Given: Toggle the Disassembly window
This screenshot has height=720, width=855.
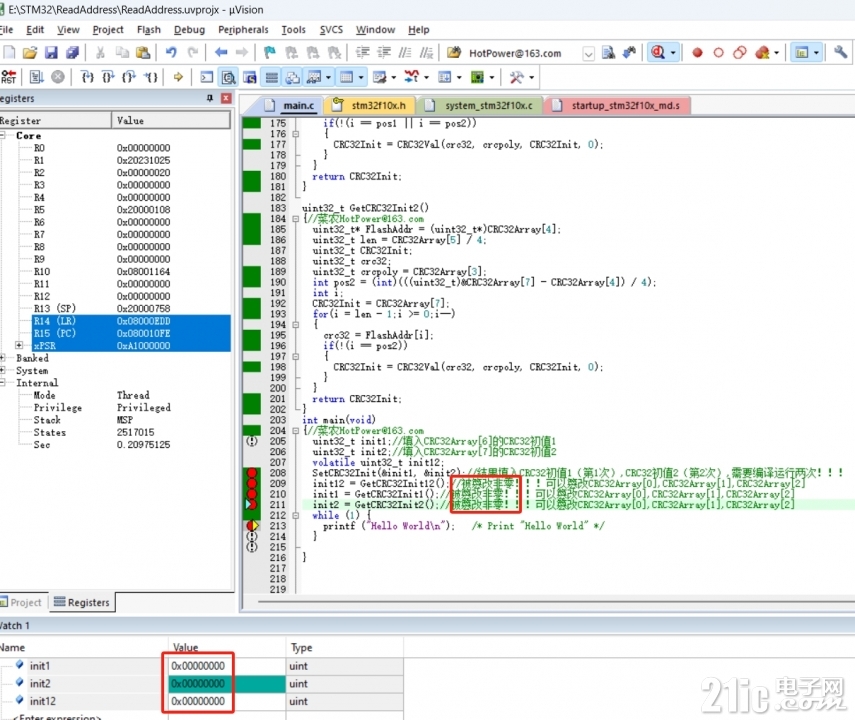Looking at the screenshot, I should pyautogui.click(x=228, y=77).
